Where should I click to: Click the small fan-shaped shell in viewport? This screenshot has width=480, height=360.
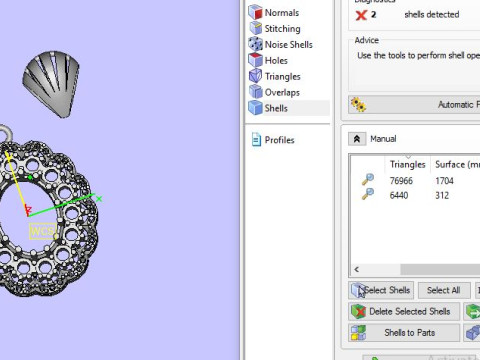pos(52,83)
